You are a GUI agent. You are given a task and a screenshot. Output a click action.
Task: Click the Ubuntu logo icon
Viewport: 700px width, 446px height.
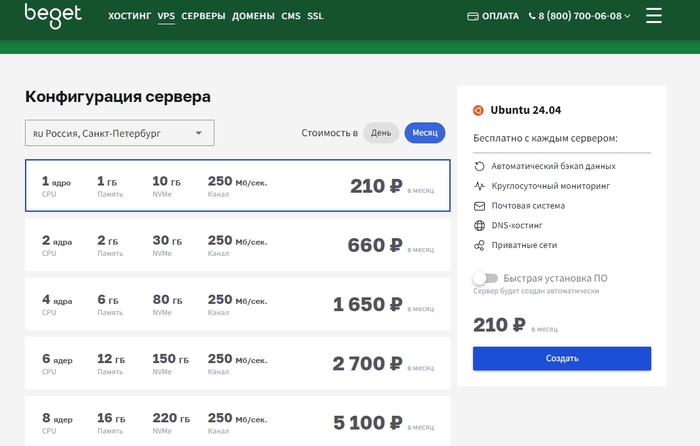click(x=479, y=111)
